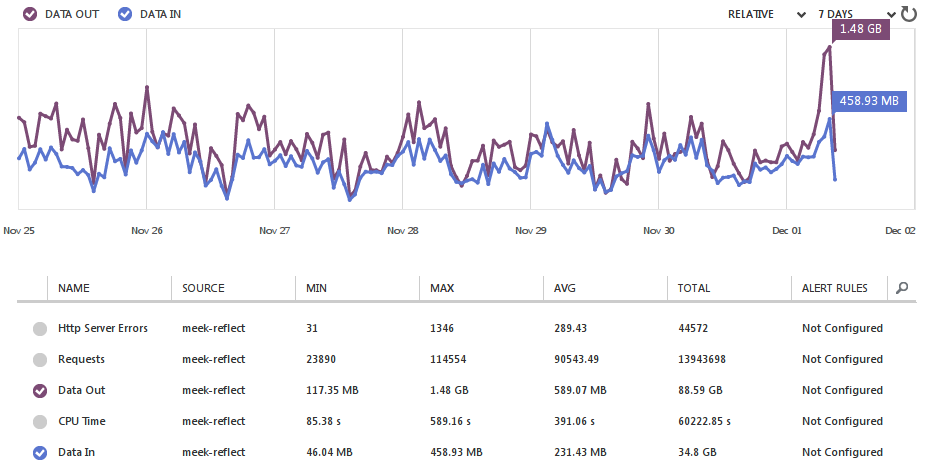Click the 1.48 GB chart value label
Screen dimensions: 927x471
859,29
